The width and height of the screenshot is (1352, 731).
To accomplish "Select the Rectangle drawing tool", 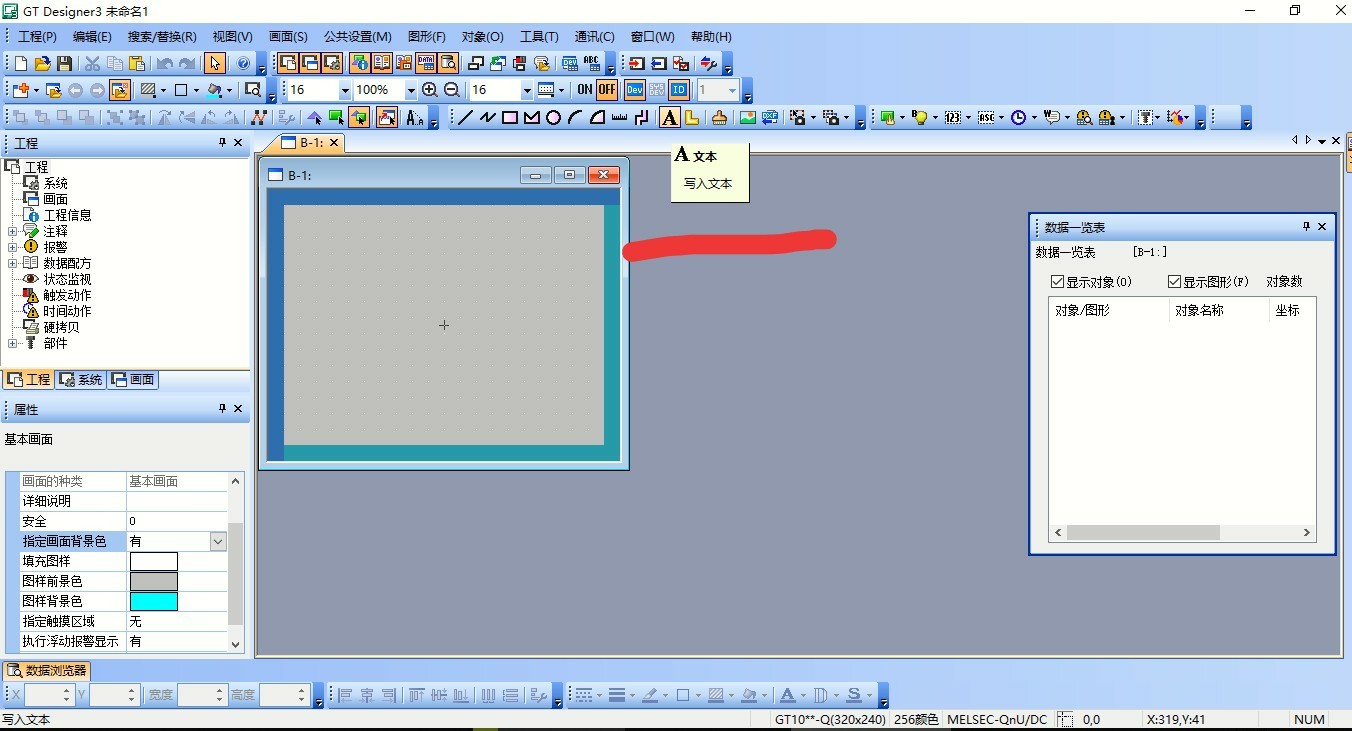I will pos(510,117).
